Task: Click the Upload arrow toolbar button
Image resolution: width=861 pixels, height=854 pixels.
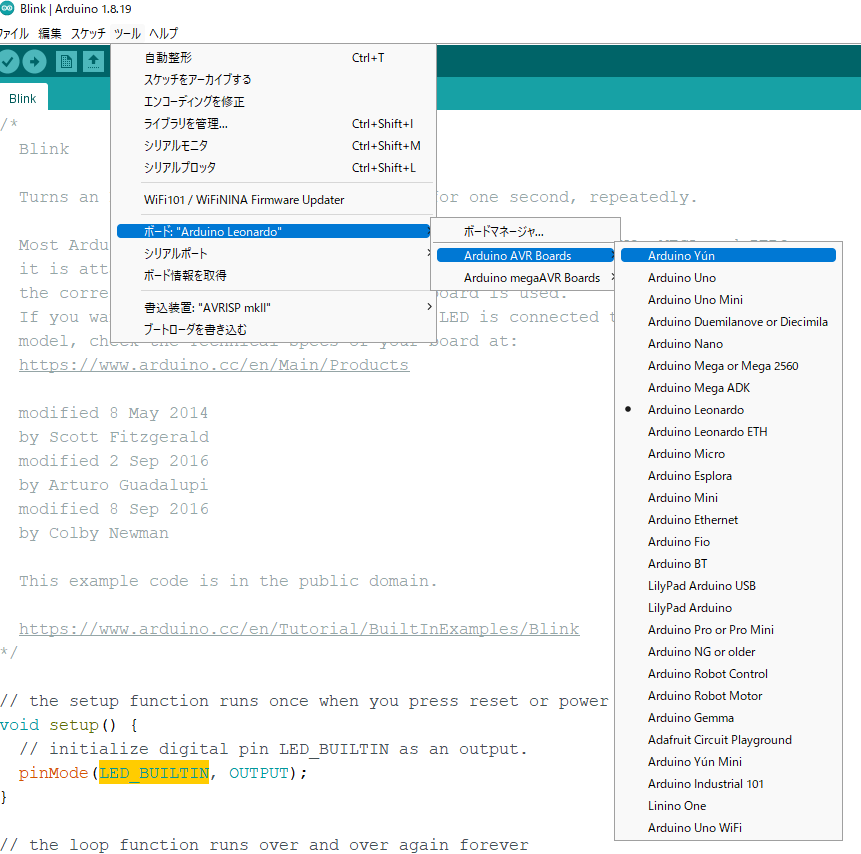Action: pyautogui.click(x=34, y=62)
